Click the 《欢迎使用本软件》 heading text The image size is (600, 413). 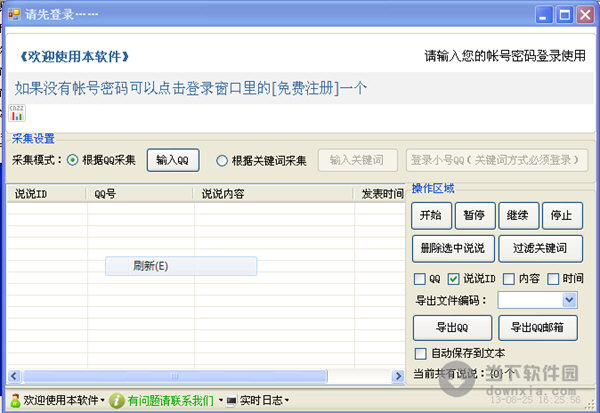coord(74,57)
